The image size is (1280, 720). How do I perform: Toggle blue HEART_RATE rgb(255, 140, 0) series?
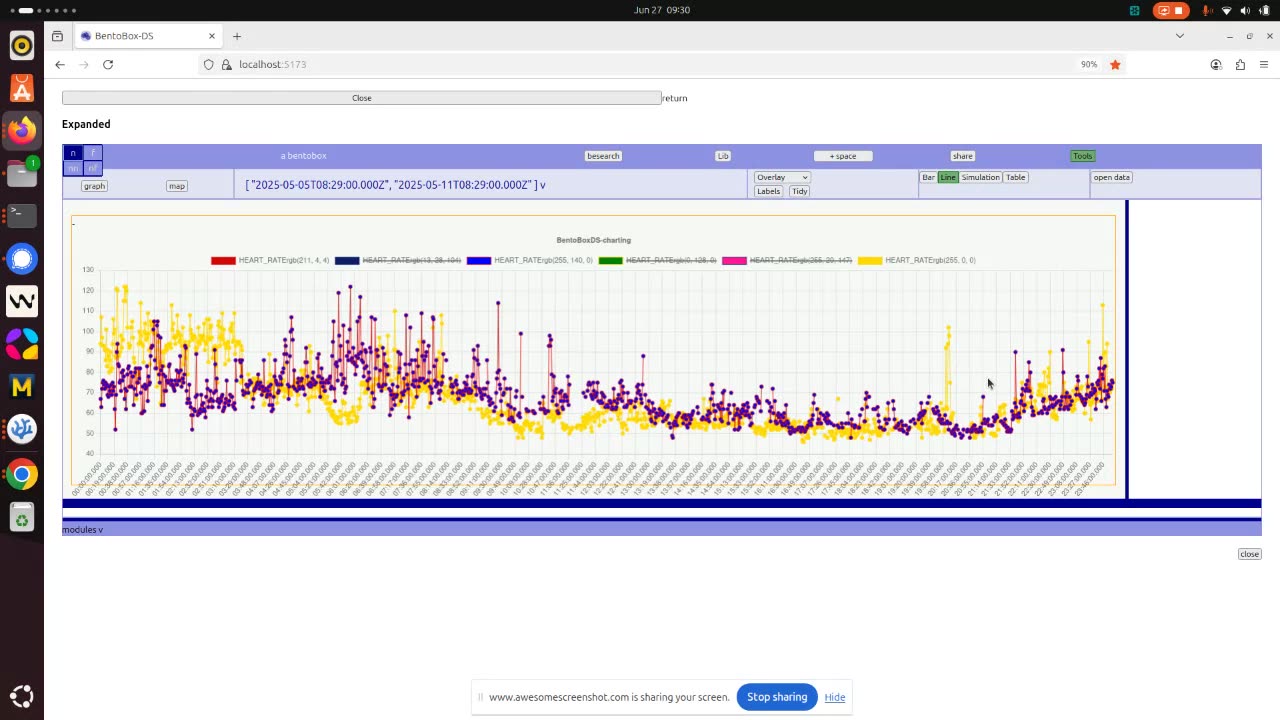[x=529, y=260]
